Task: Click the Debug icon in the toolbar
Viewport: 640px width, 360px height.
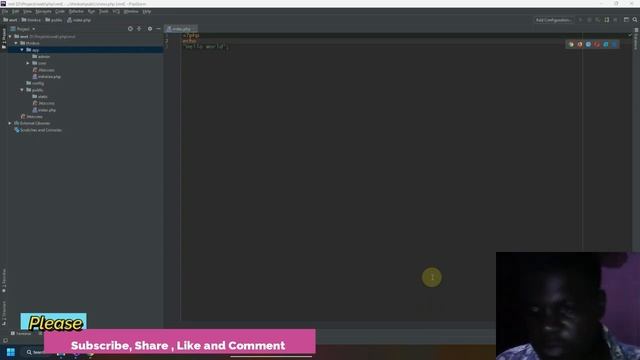Action: tap(589, 20)
